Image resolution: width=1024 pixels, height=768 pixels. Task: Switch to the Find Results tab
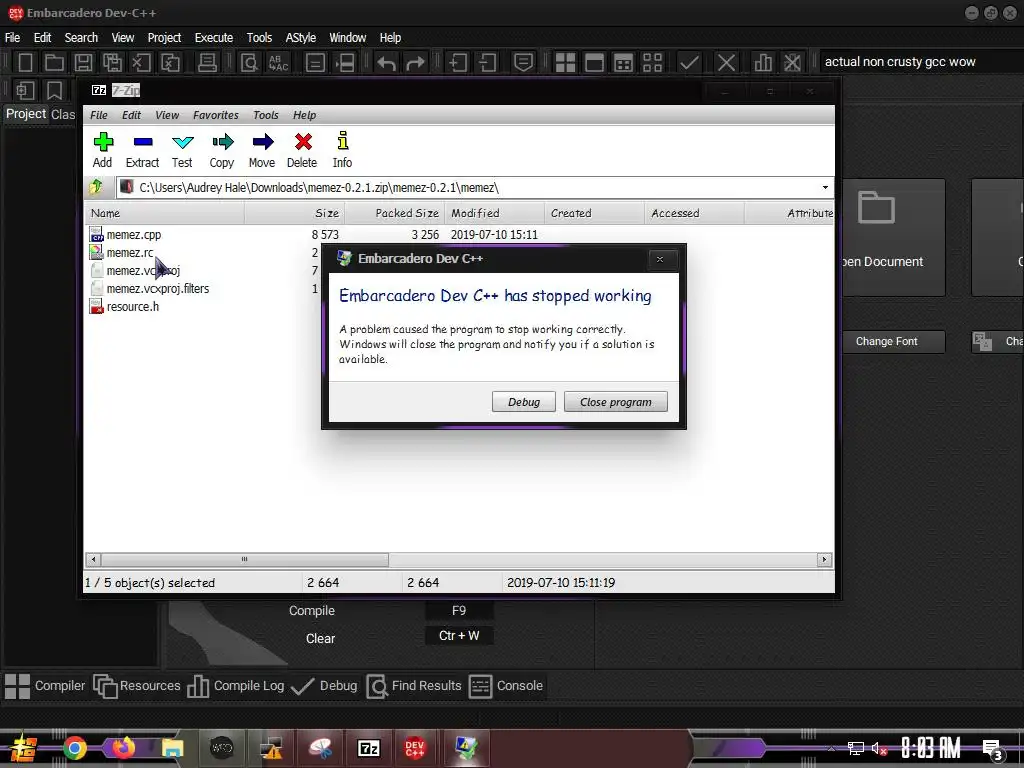(414, 686)
